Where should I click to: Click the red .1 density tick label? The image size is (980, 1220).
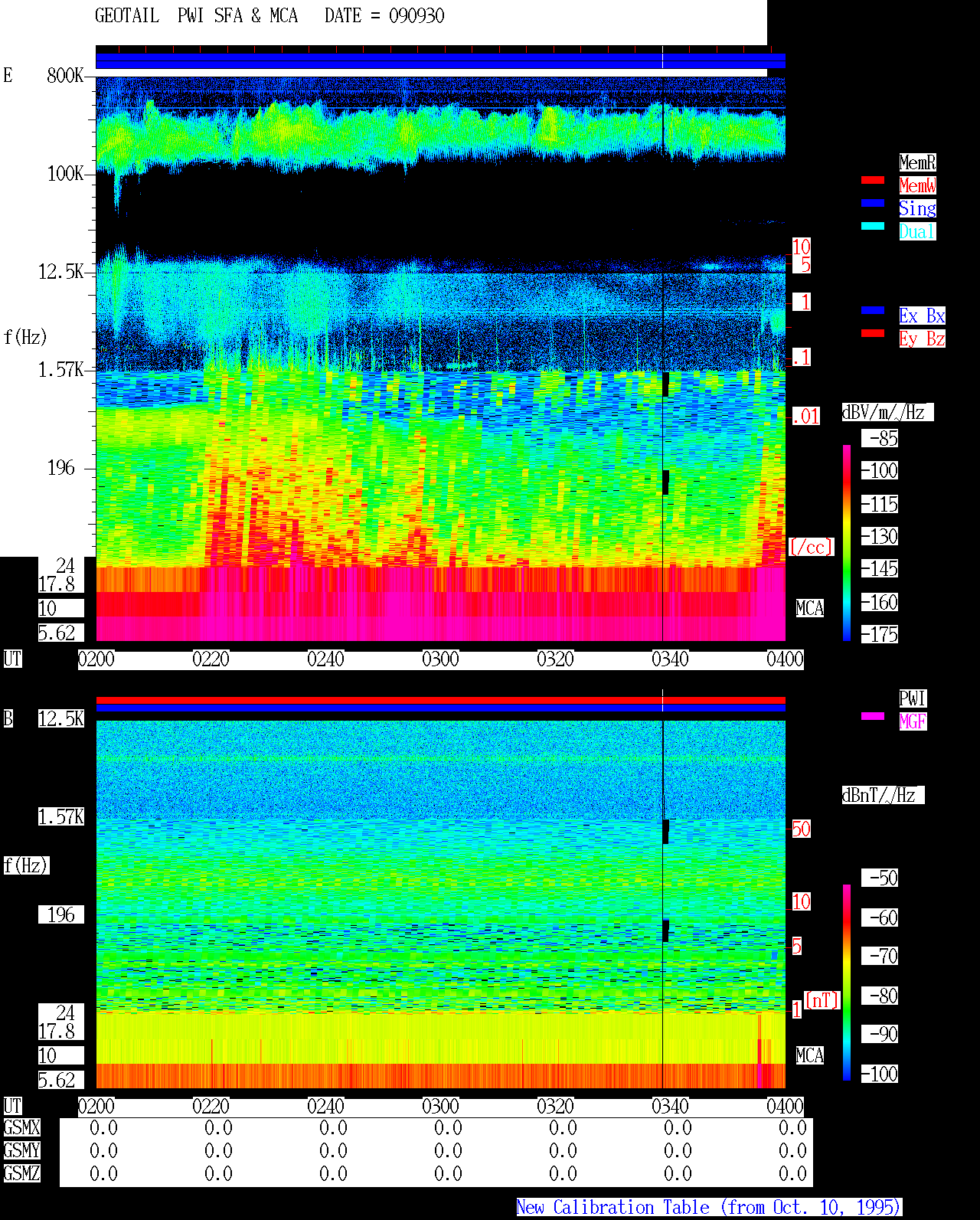802,357
